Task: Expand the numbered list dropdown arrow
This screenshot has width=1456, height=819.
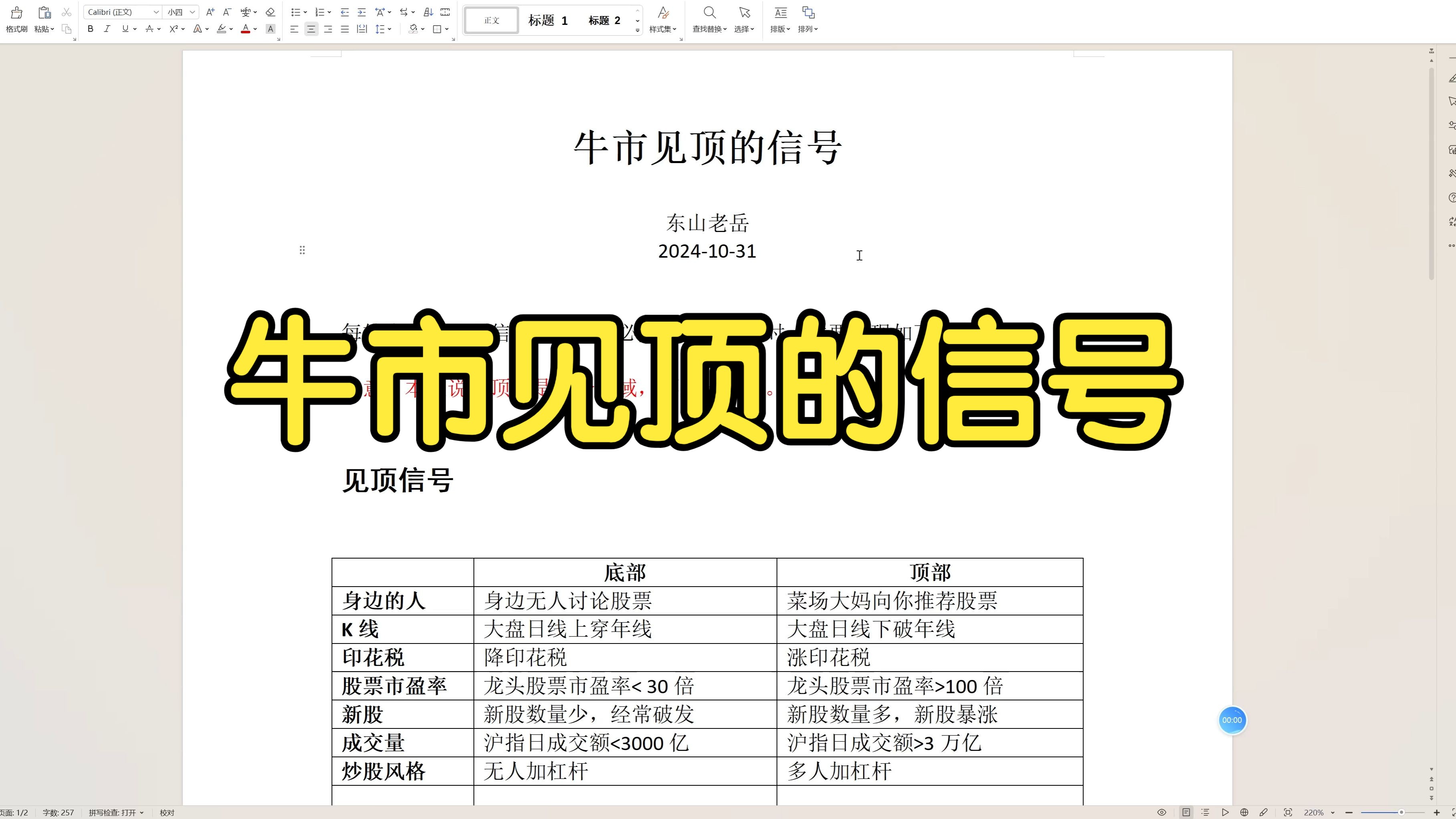Action: tap(329, 12)
